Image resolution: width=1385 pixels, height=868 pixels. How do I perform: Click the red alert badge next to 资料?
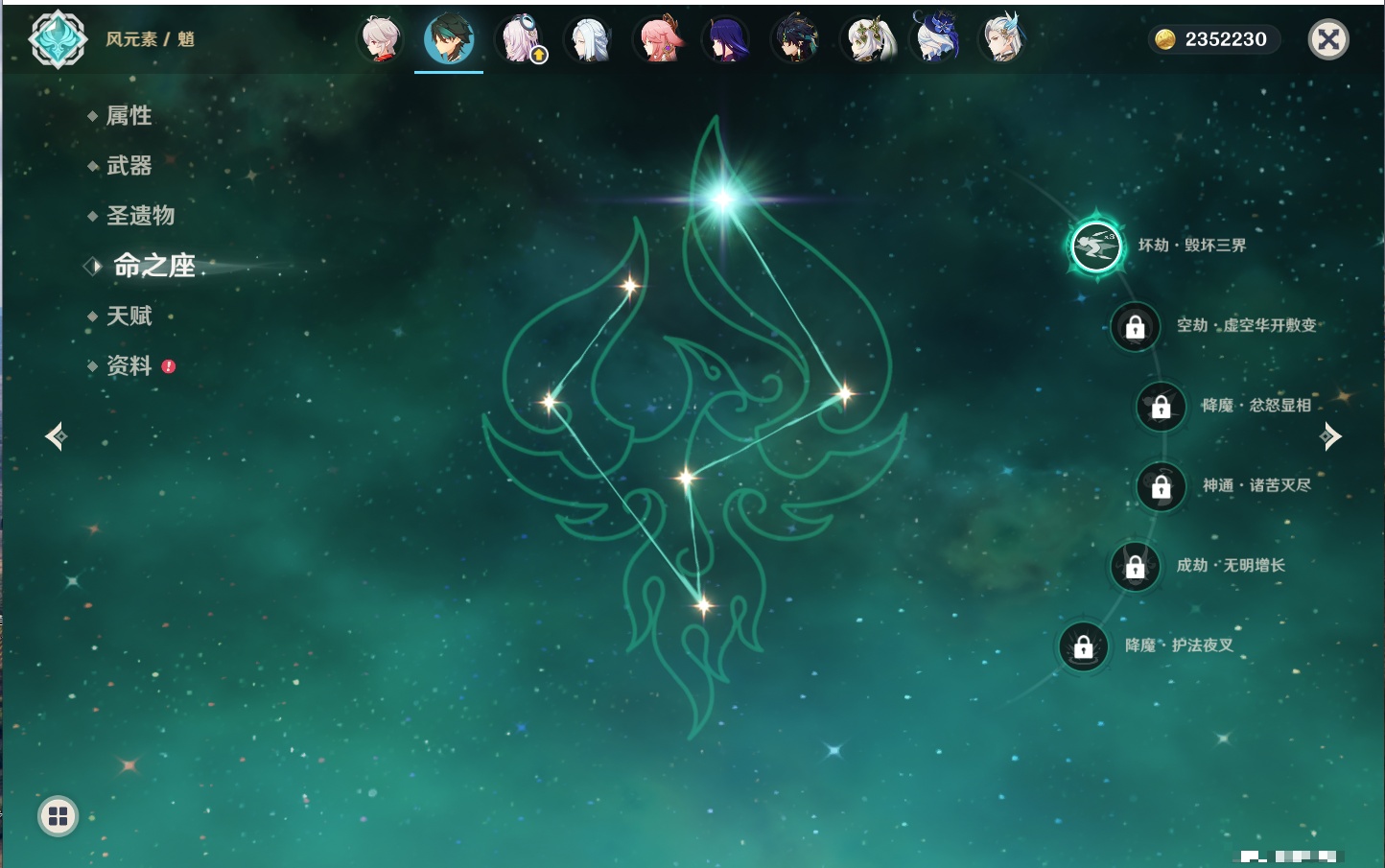(x=169, y=366)
